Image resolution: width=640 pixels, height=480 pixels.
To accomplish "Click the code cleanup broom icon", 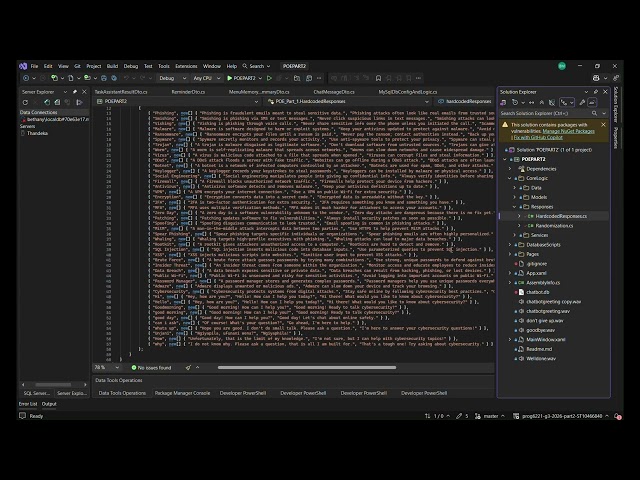I will (188, 368).
